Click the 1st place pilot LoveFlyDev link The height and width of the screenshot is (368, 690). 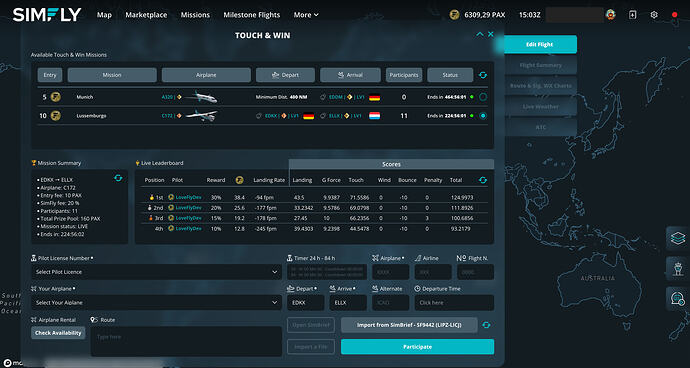point(188,198)
